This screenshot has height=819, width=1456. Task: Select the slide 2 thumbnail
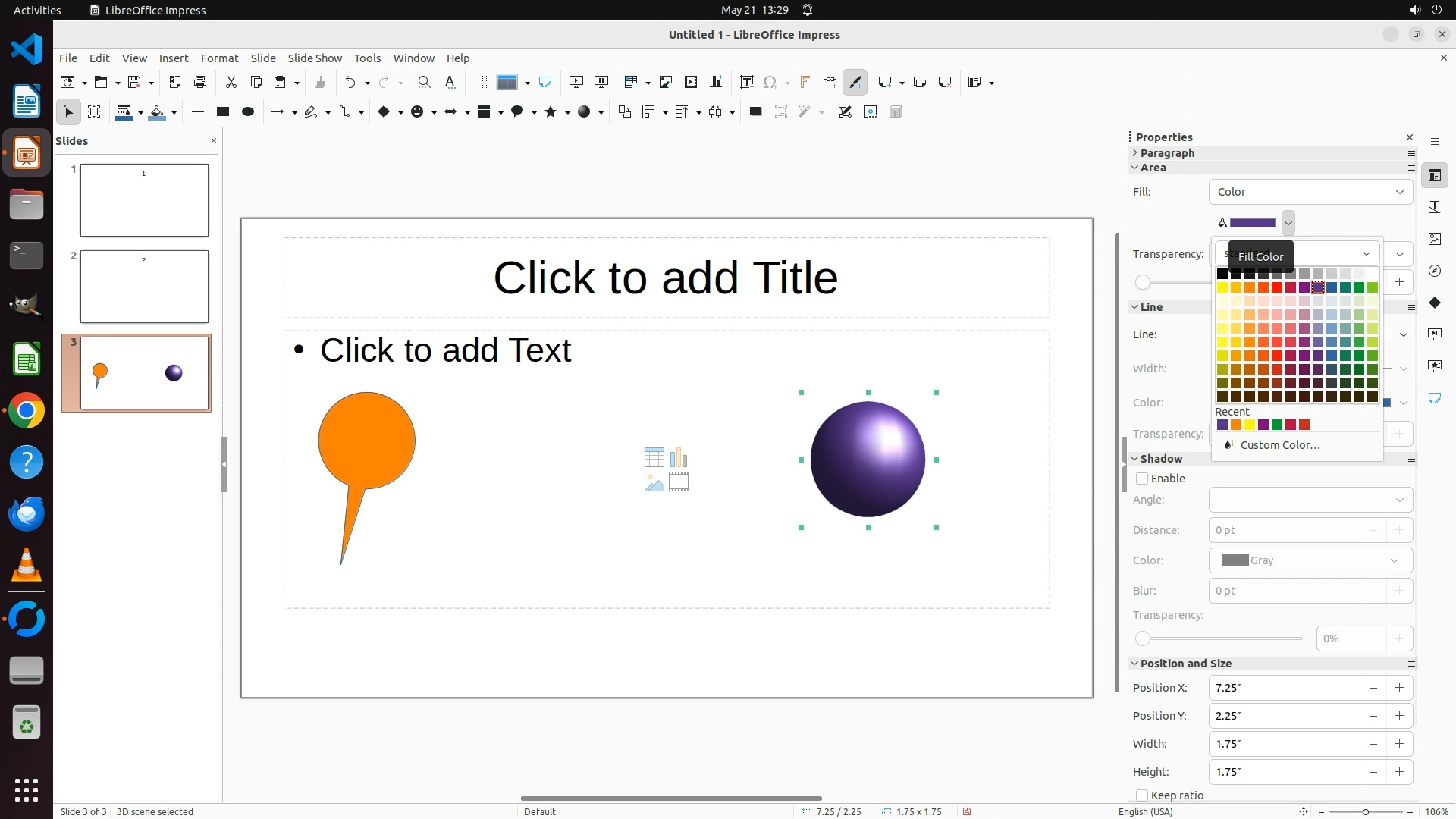tap(144, 287)
